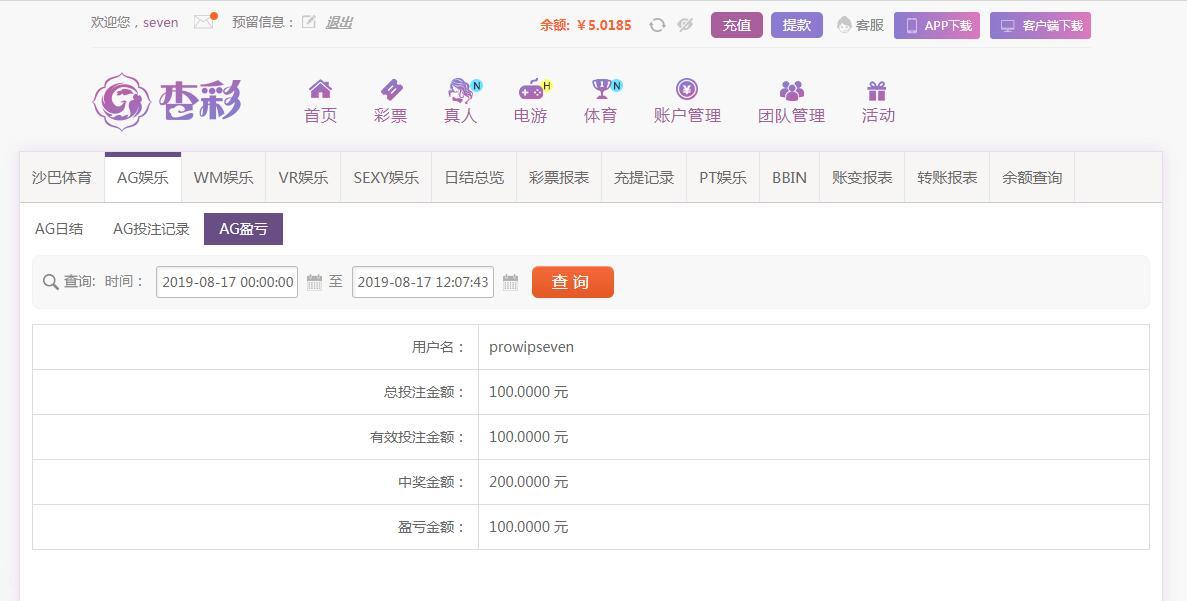Click the APP下载 label text

tap(948, 26)
